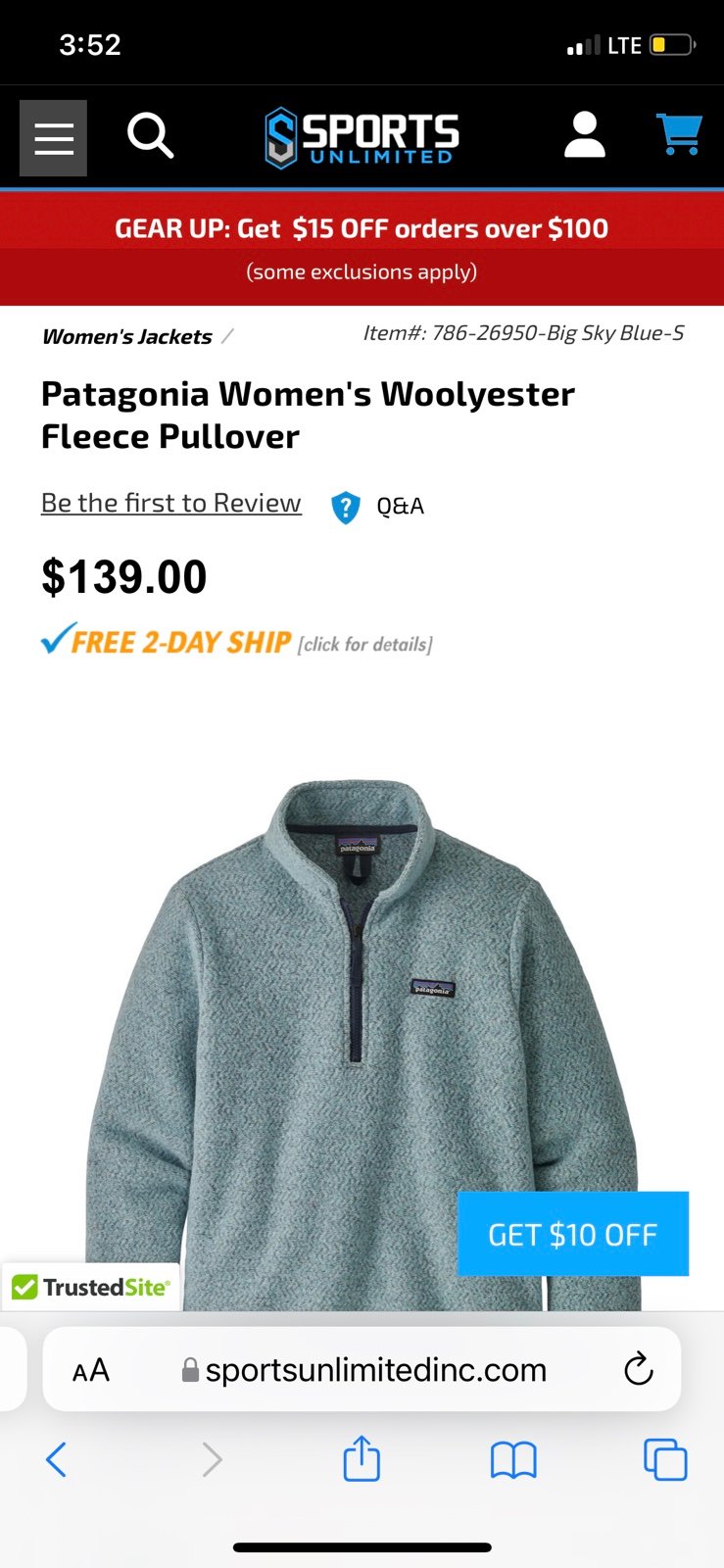Tap the TrustedSite badge
The height and width of the screenshot is (1568, 724).
coord(90,1287)
